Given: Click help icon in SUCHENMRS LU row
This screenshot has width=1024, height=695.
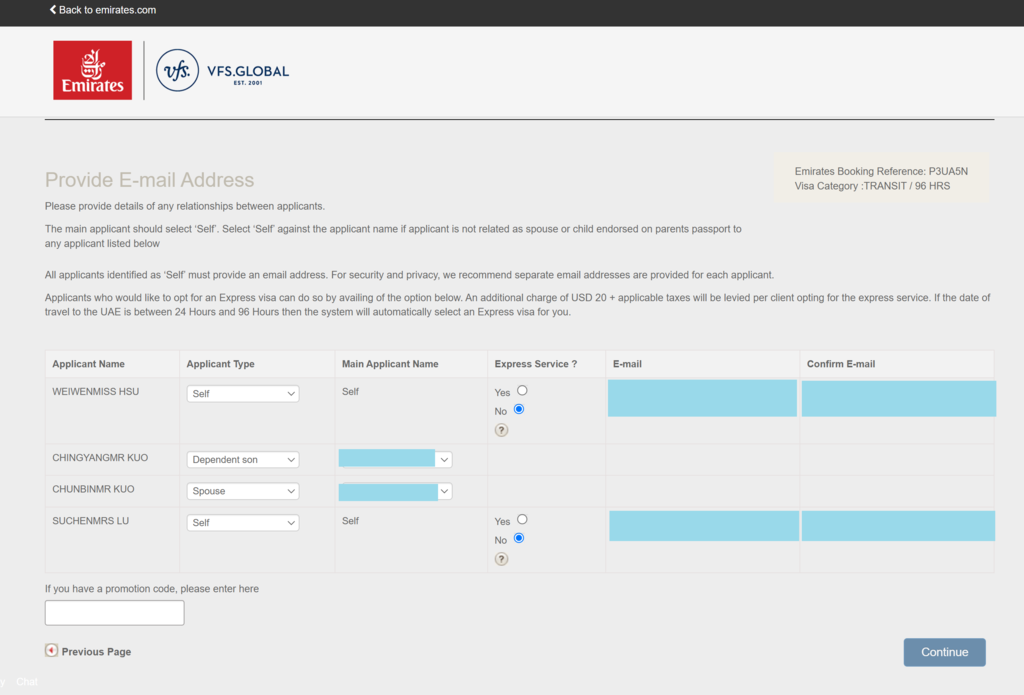Looking at the screenshot, I should point(501,559).
